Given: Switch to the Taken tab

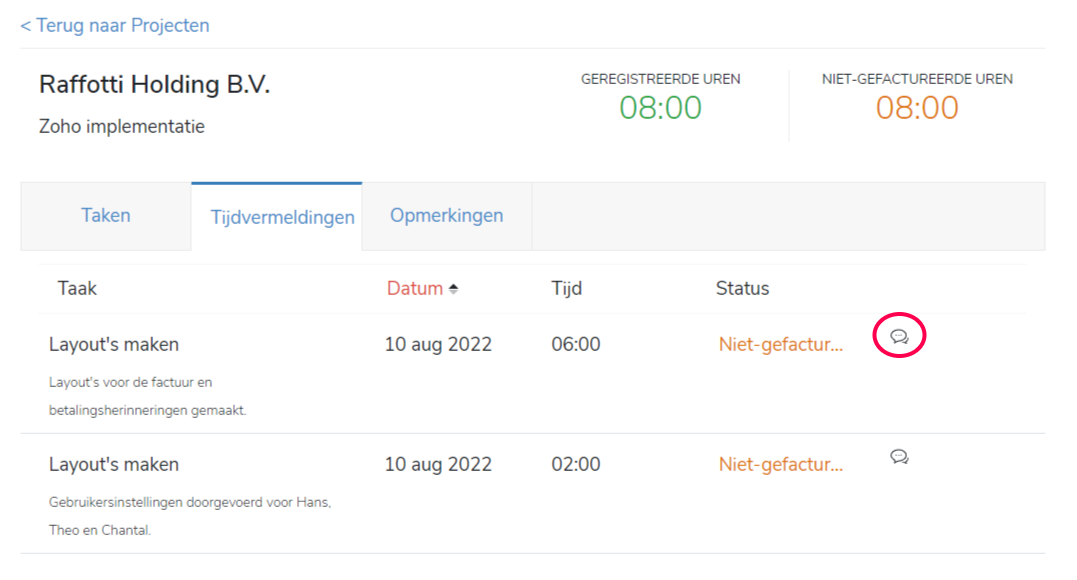Looking at the screenshot, I should click(106, 216).
